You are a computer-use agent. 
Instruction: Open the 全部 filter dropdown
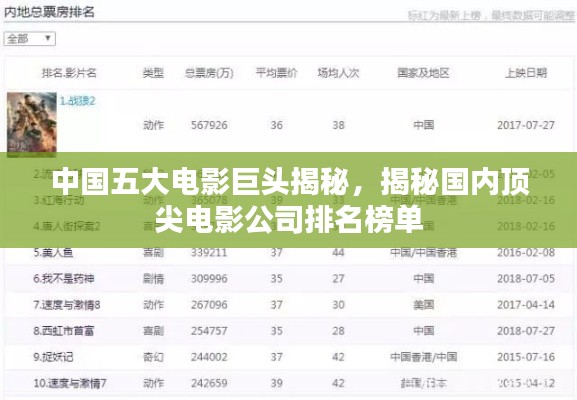point(29,39)
